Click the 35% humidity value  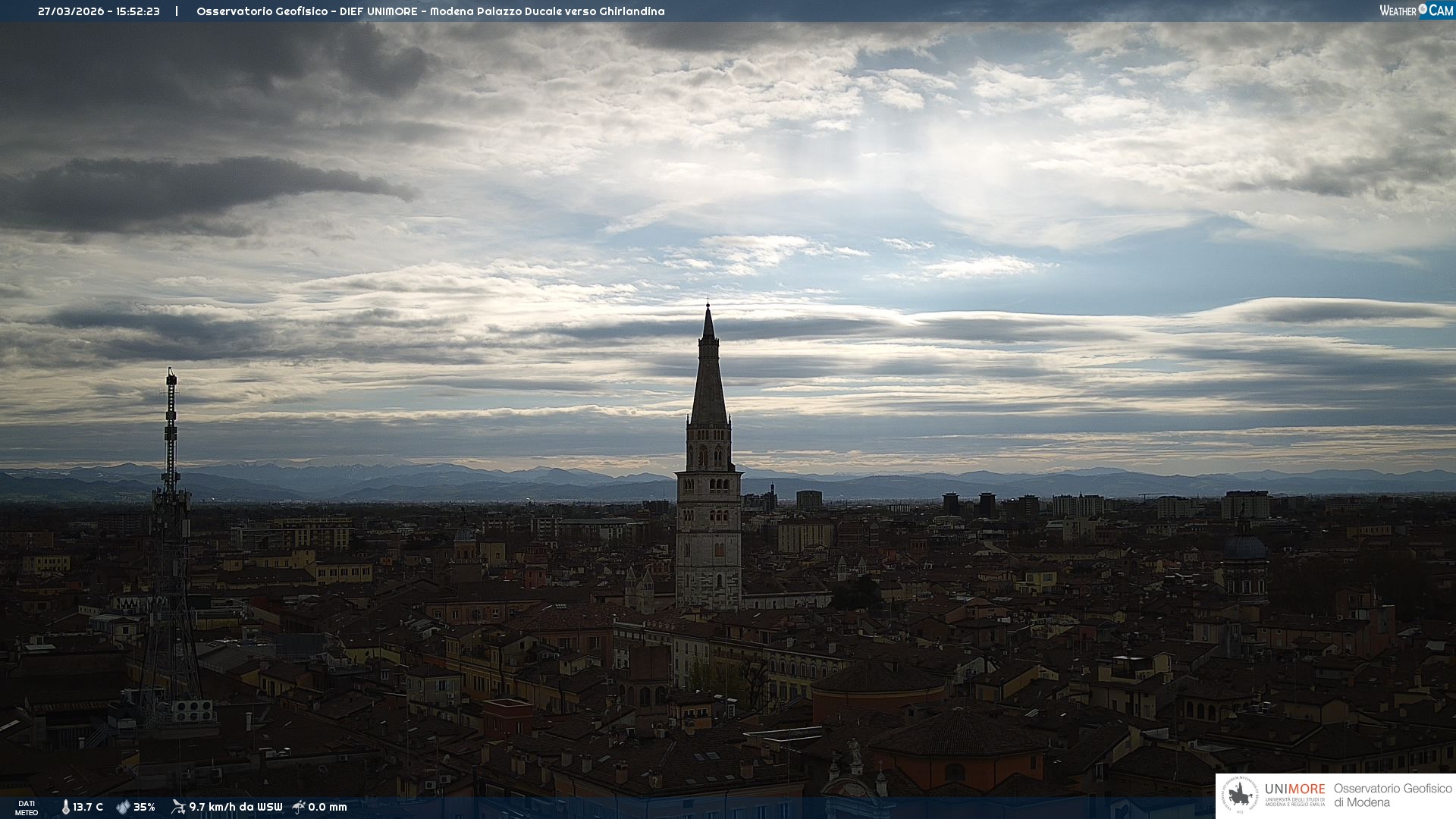pyautogui.click(x=144, y=807)
